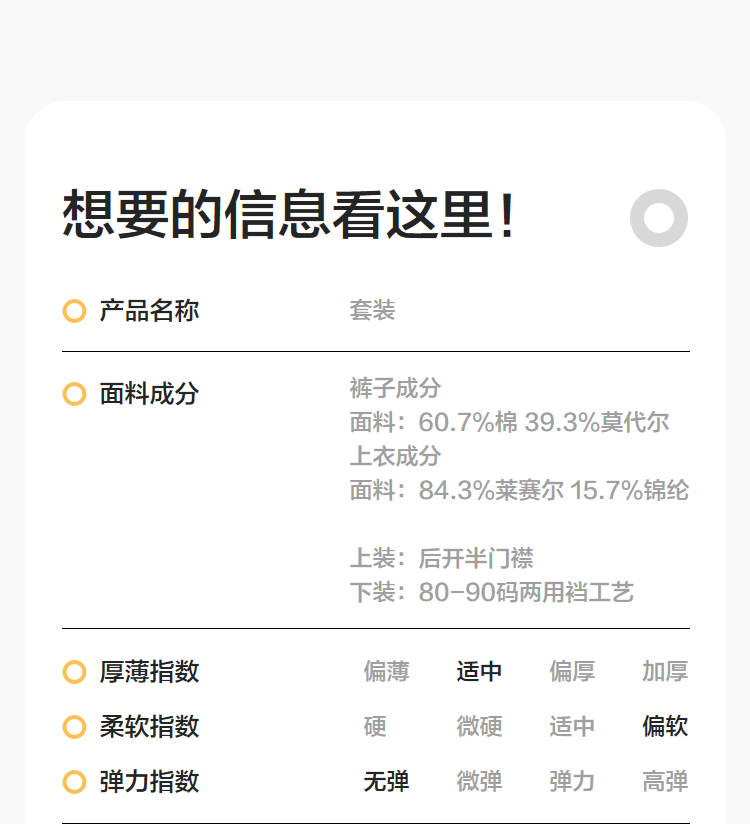Viewport: 750px width, 824px height.
Task: Select 微弹 elasticity option
Action: [x=479, y=782]
